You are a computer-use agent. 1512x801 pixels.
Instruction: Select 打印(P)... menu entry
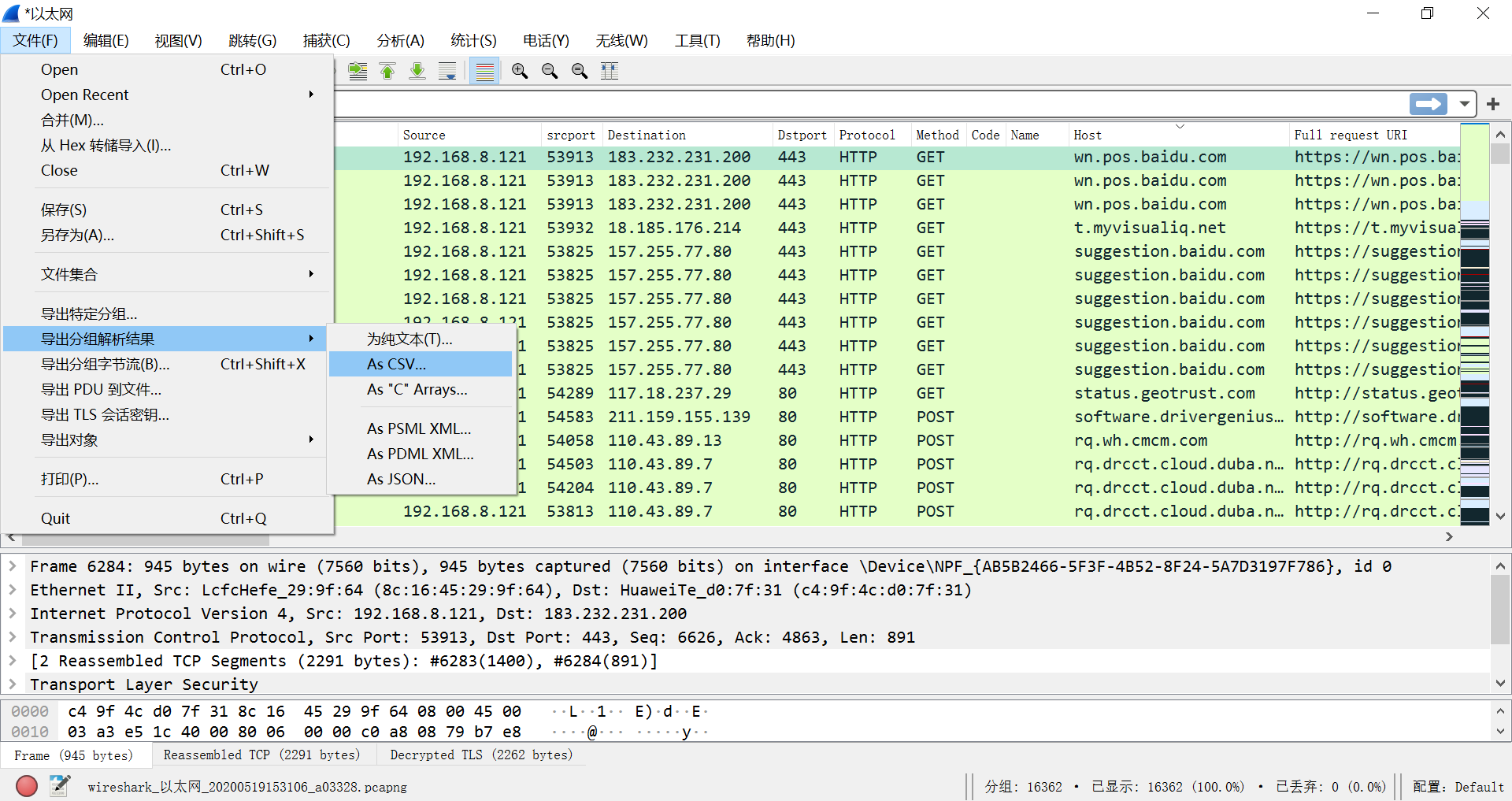tap(165, 479)
